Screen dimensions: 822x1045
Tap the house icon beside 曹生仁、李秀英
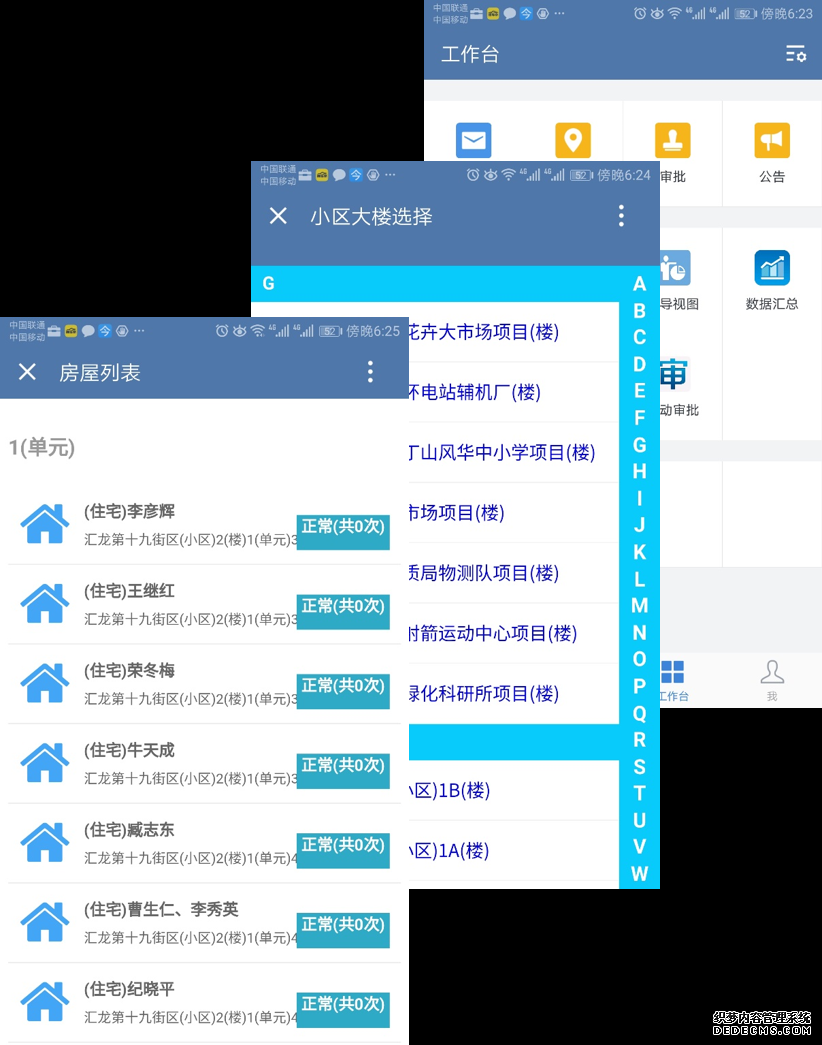click(x=45, y=922)
